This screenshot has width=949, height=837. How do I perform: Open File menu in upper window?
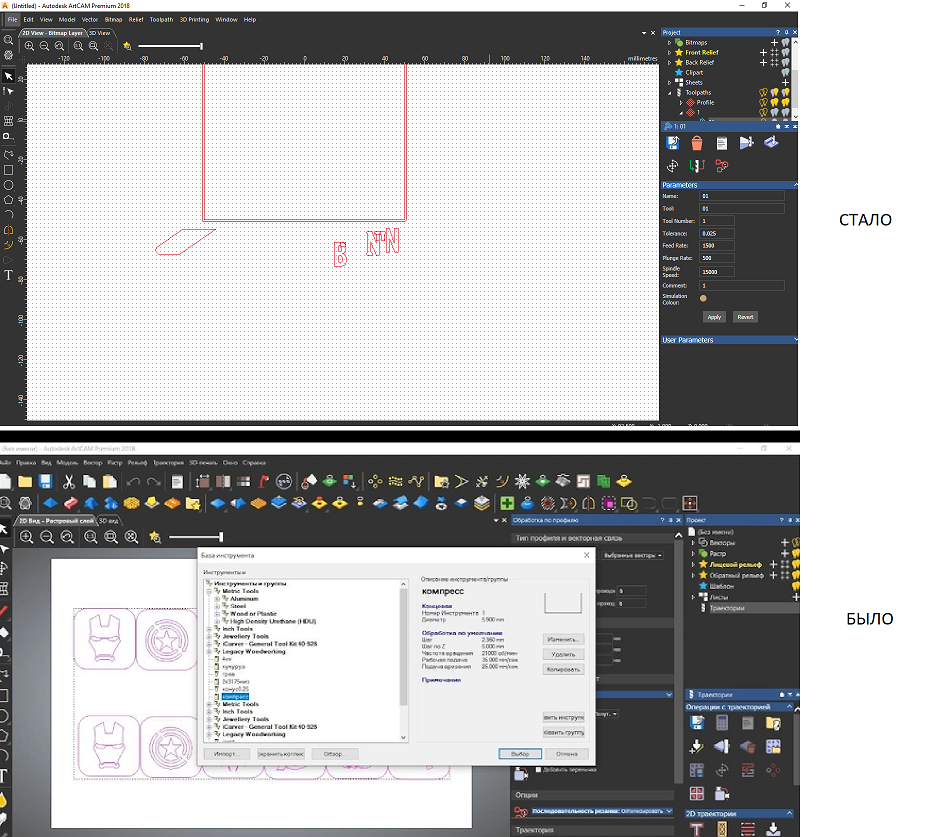(x=12, y=19)
